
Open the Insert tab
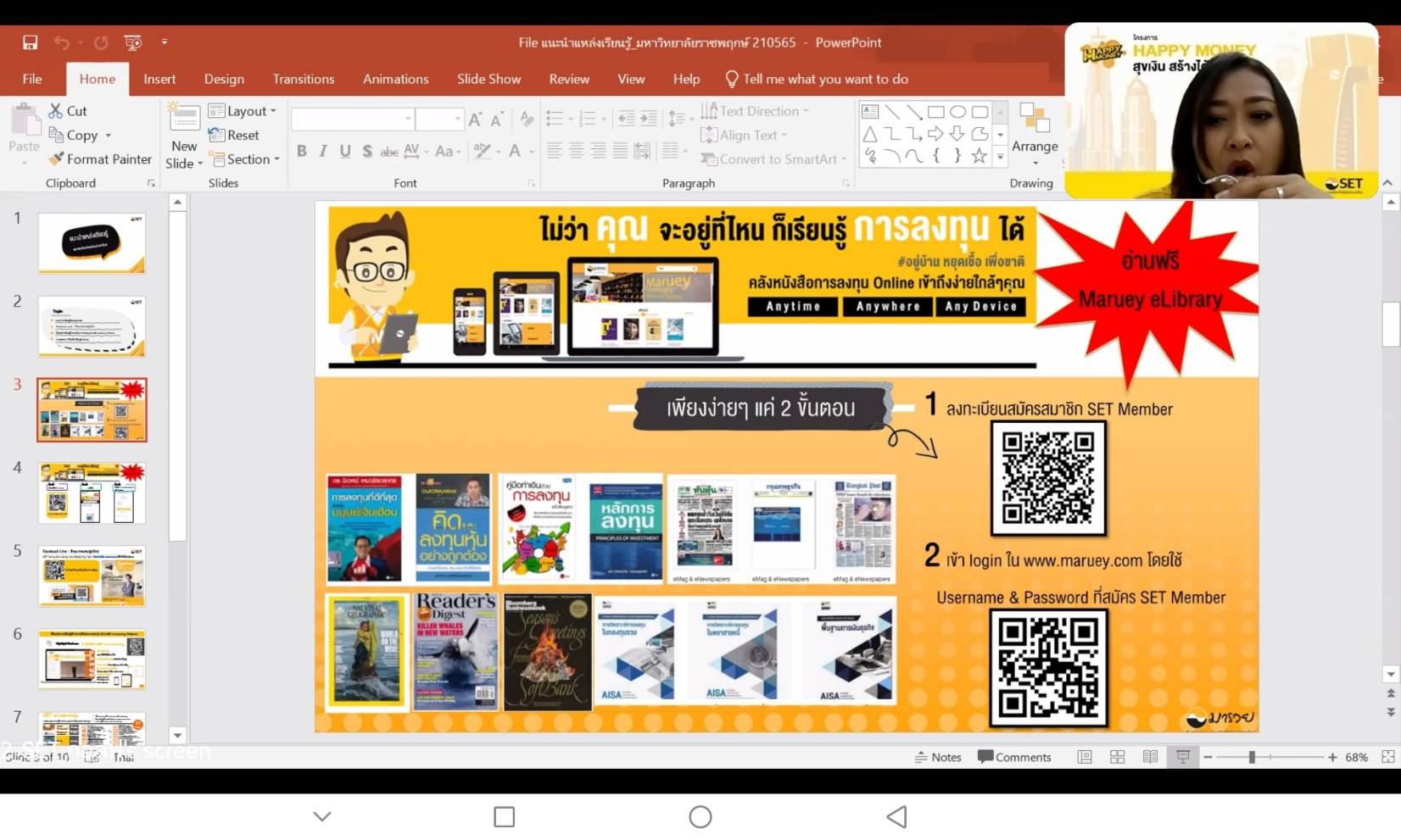pyautogui.click(x=159, y=79)
